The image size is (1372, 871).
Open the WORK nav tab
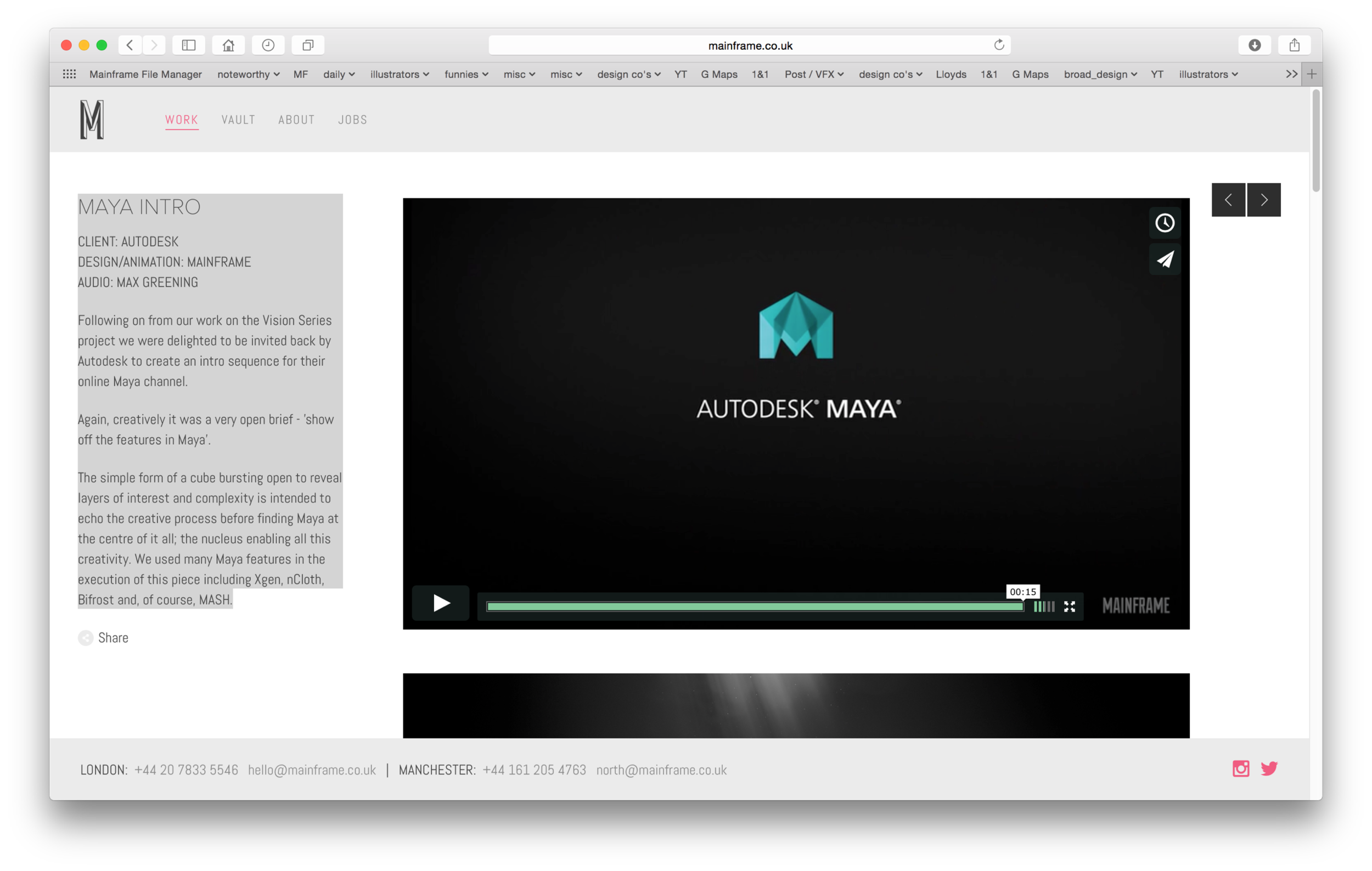pos(182,120)
